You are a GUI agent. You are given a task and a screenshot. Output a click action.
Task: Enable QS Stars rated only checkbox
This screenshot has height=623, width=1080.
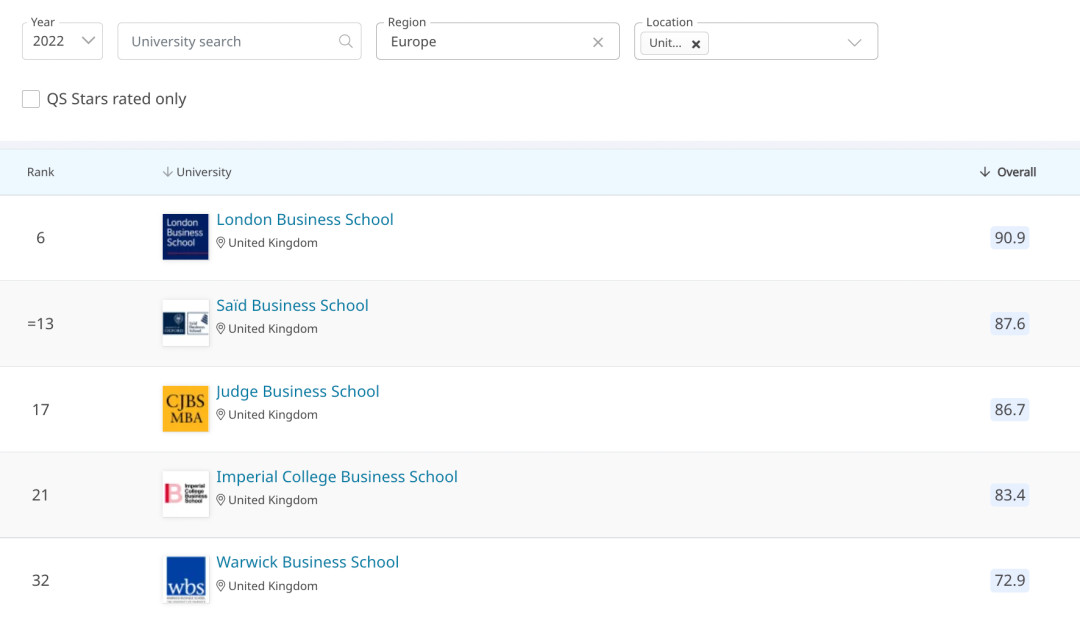31,99
